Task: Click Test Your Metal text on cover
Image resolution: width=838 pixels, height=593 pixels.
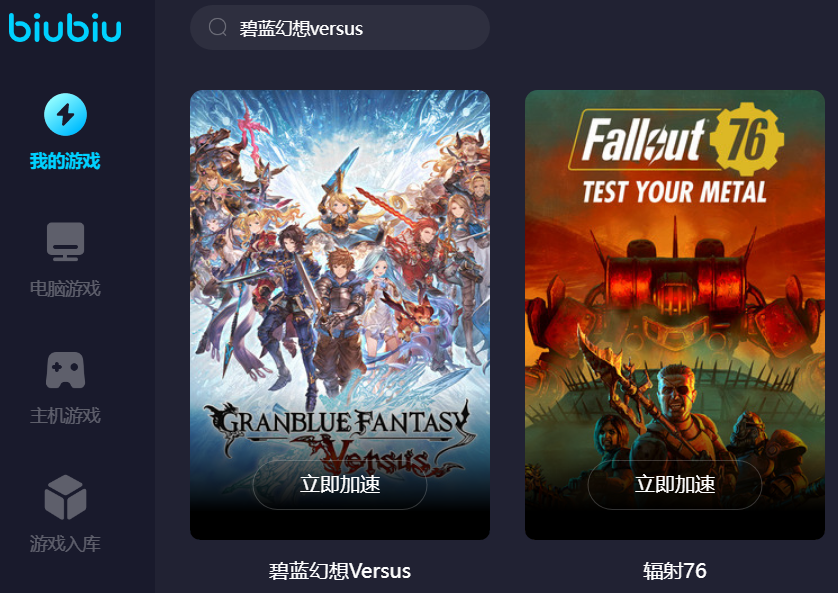Action: 674,192
